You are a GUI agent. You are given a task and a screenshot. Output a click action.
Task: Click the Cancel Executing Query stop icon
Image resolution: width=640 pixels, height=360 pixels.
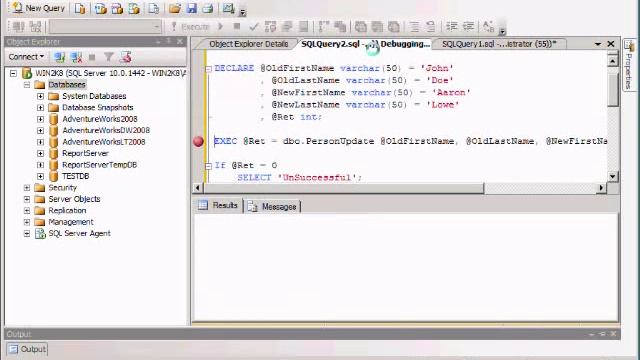(236, 27)
